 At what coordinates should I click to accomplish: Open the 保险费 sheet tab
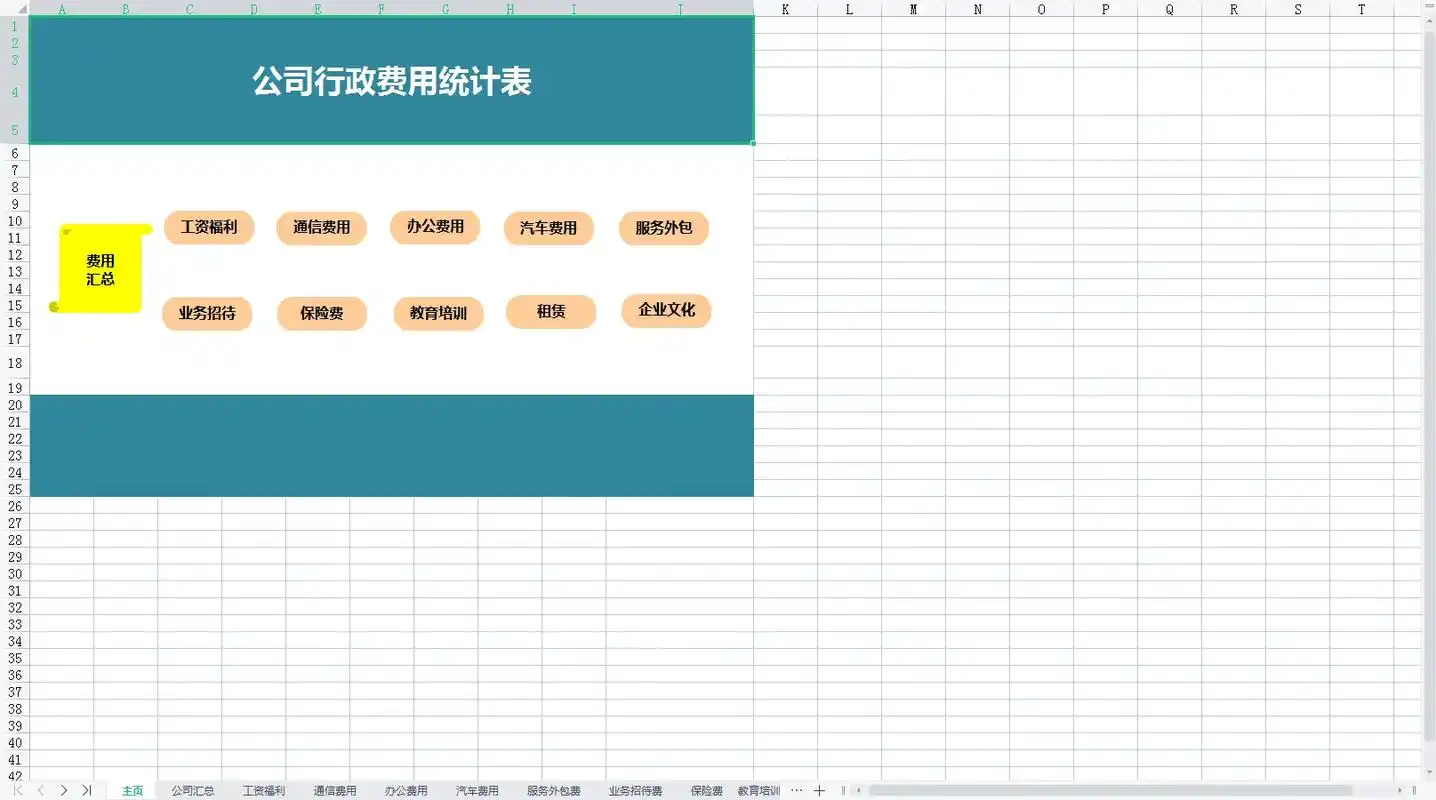(x=706, y=790)
